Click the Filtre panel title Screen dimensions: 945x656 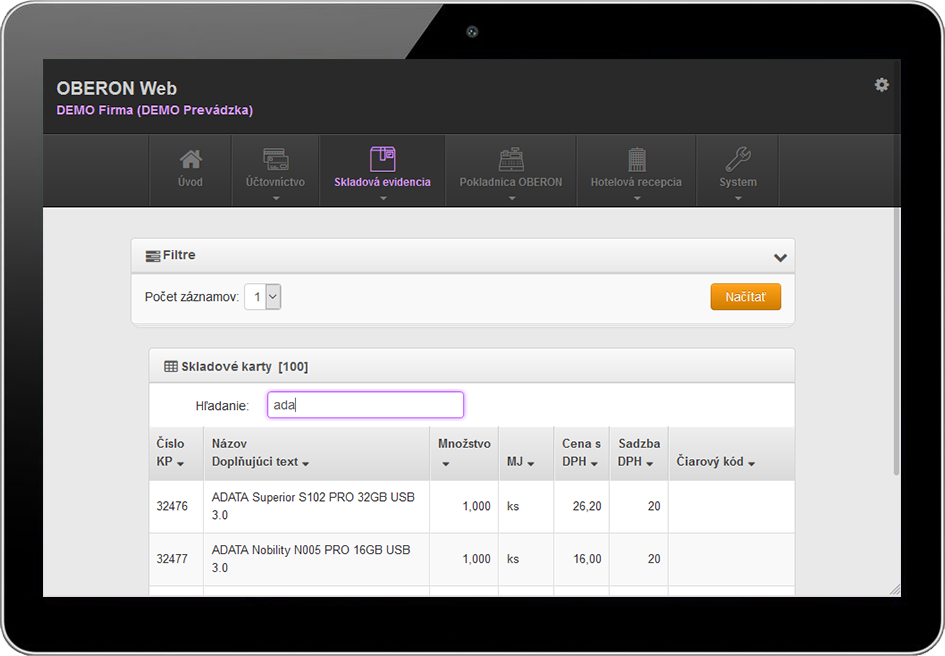(x=179, y=255)
